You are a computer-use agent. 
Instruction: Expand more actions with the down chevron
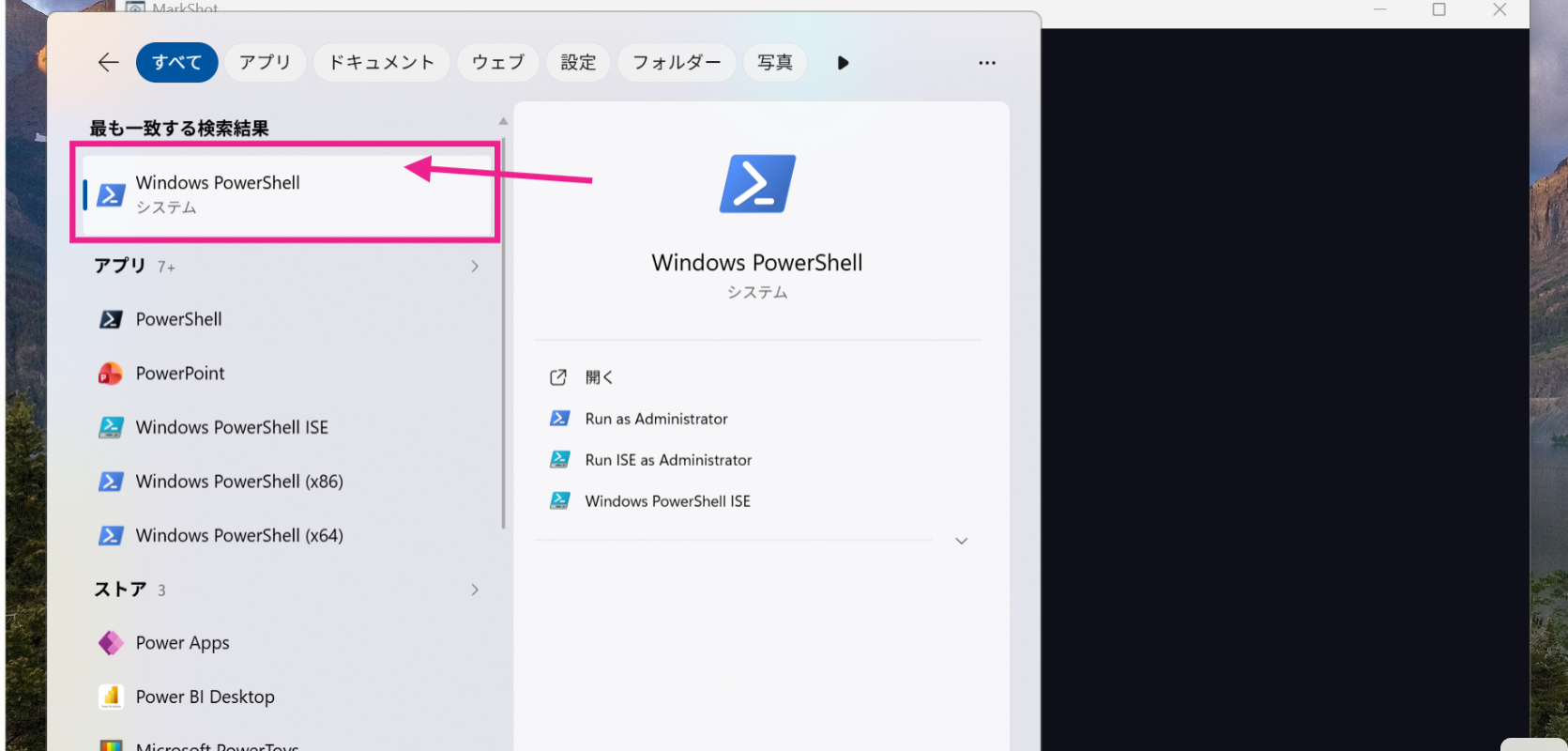click(x=961, y=541)
